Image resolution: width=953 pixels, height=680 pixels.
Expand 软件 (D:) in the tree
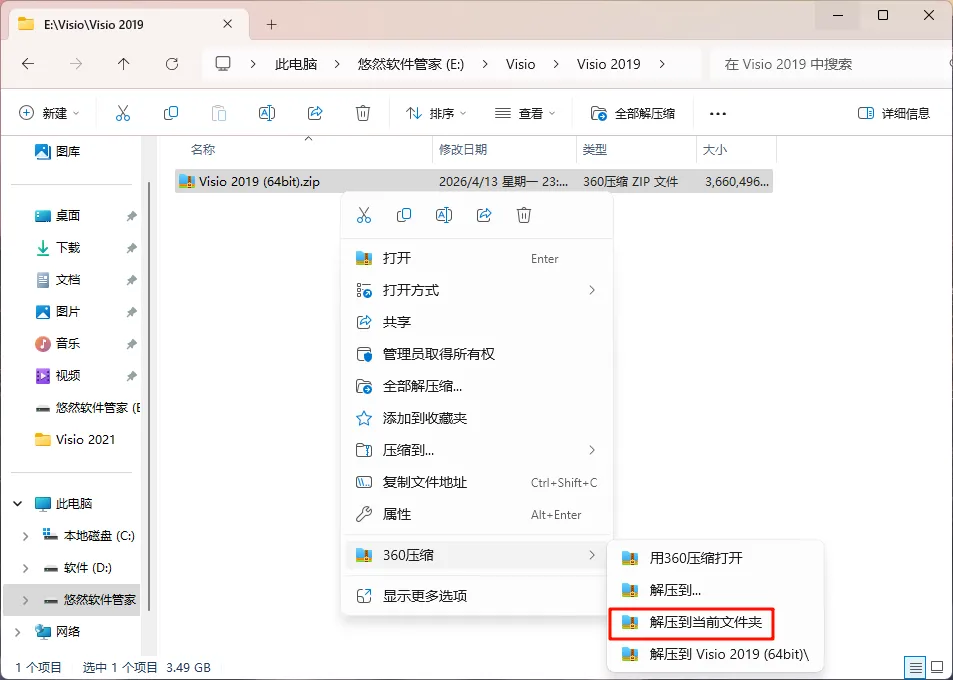(26, 568)
